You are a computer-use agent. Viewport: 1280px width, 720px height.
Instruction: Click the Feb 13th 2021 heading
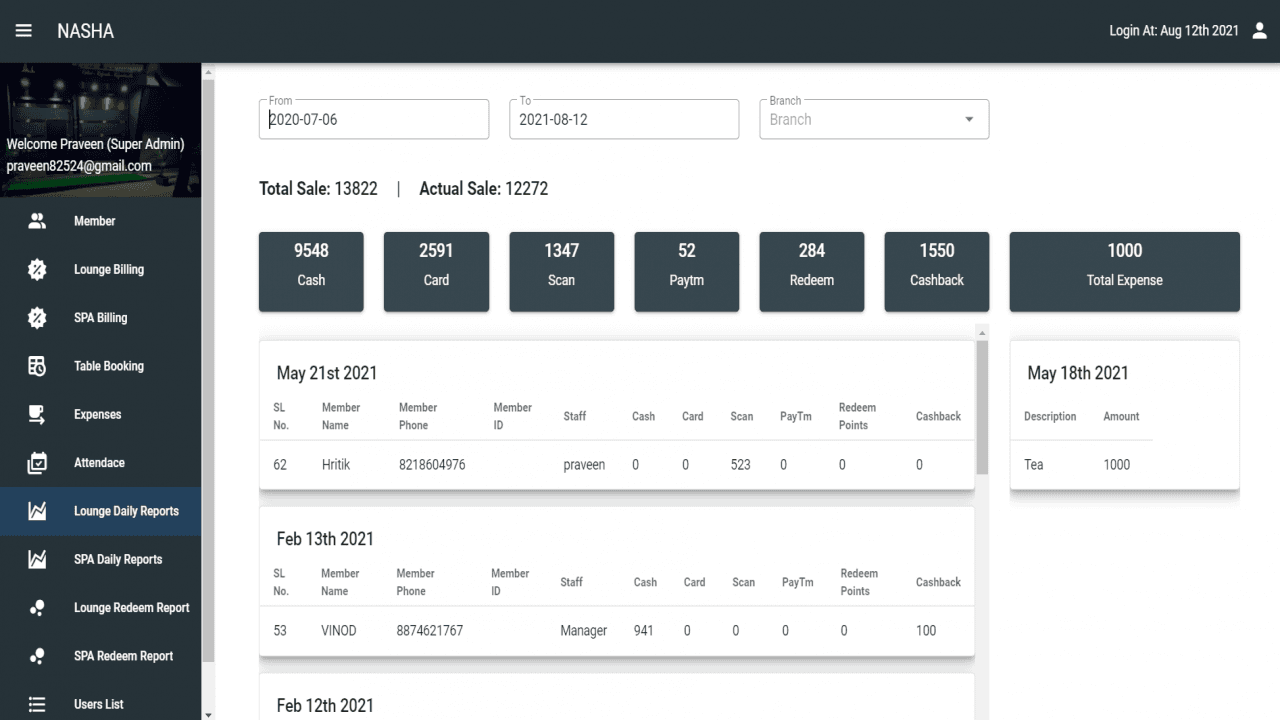325,539
